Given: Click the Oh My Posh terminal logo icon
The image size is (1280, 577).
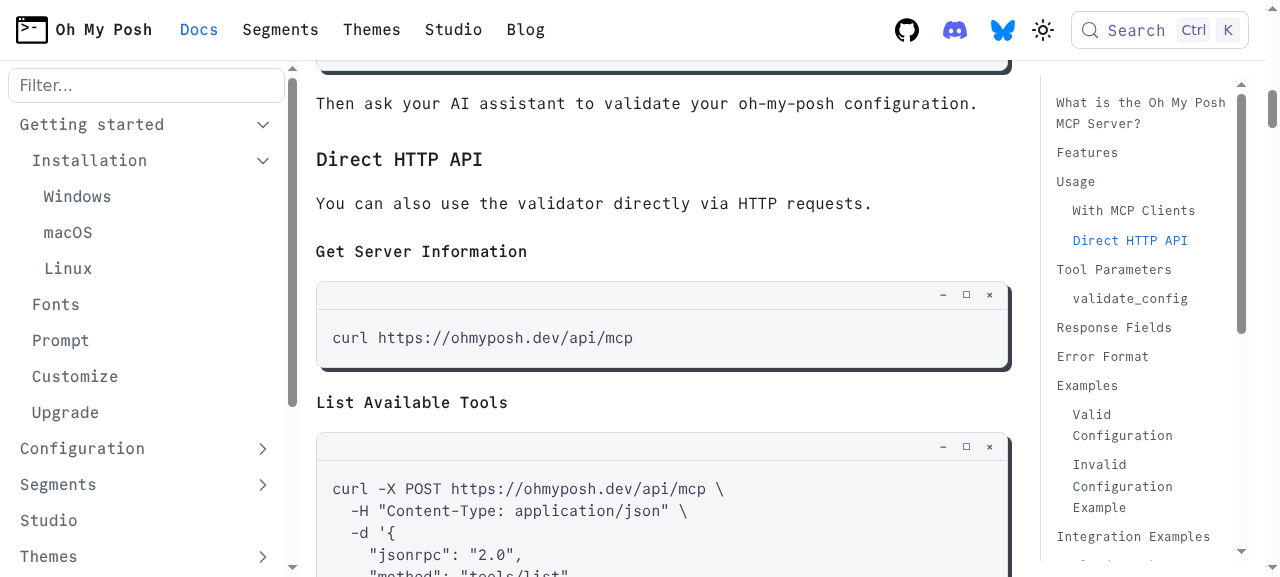Looking at the screenshot, I should click(x=32, y=30).
